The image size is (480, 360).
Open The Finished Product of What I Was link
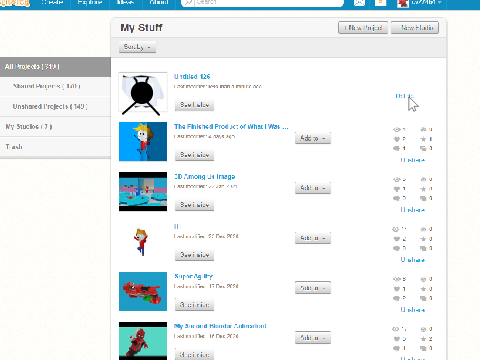231,126
